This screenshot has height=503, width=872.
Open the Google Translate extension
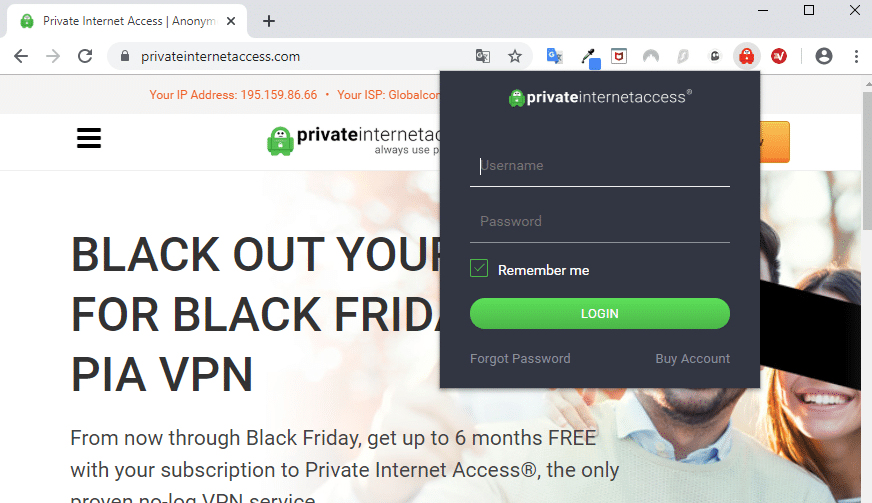pyautogui.click(x=554, y=56)
